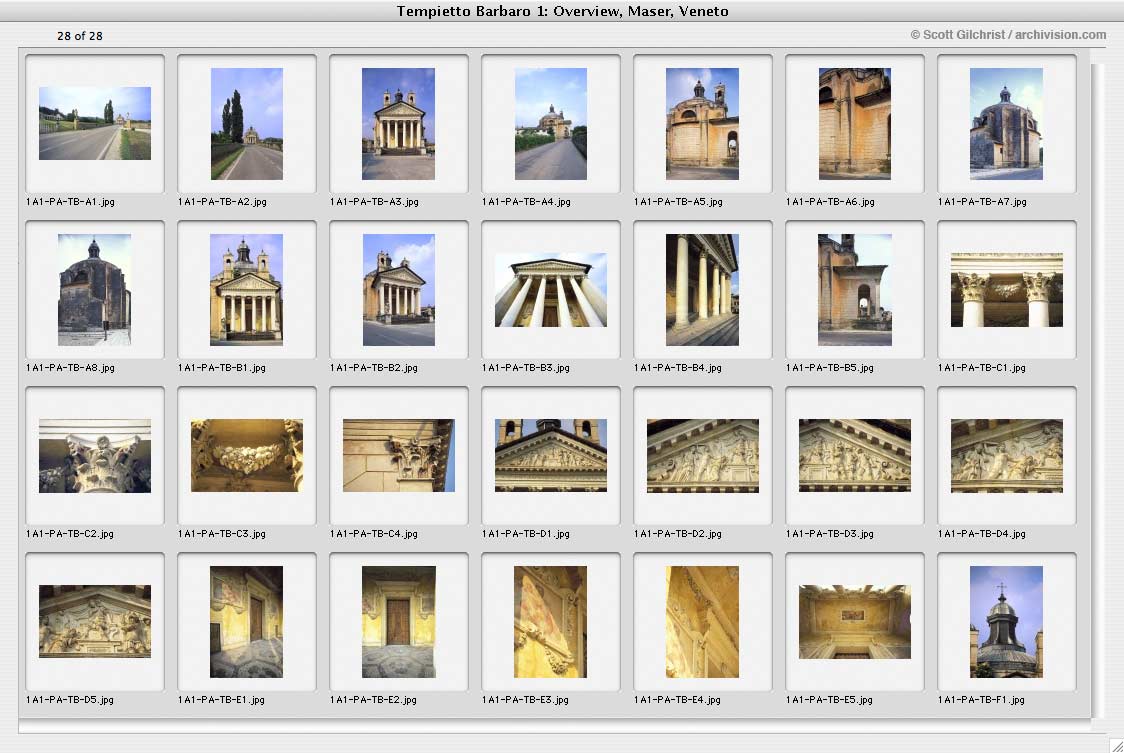
Task: Click the filename label 1A1-PA-TB-C1.jpg
Action: (982, 368)
